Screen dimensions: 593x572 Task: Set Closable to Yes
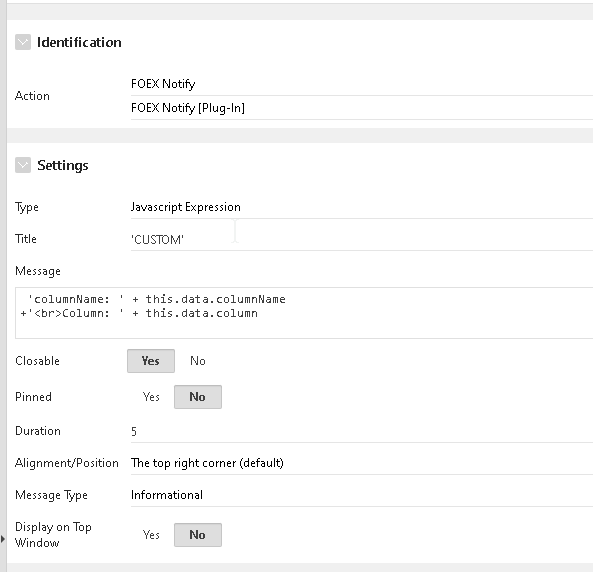151,361
